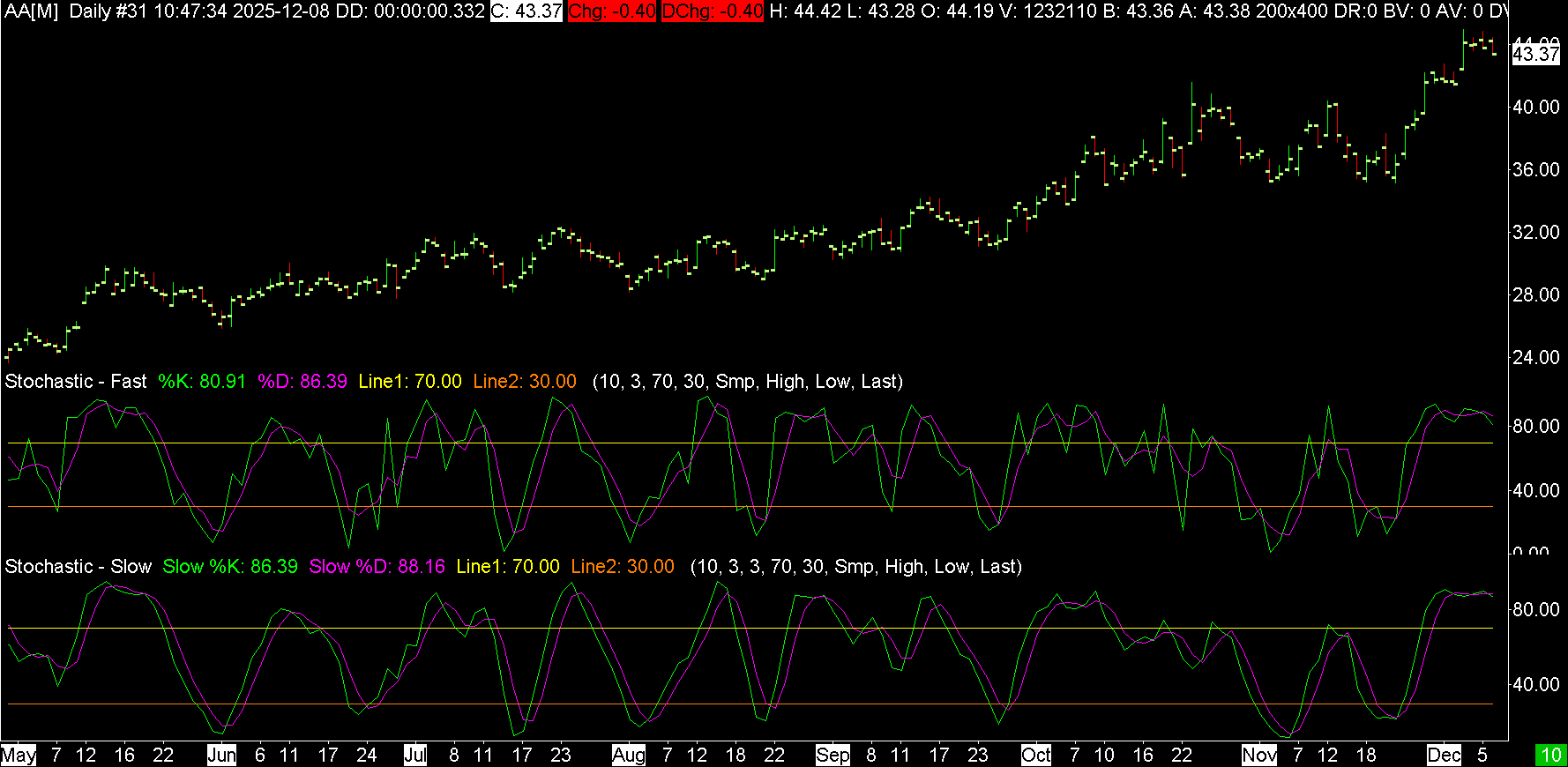
Task: Click the May label on the date axis
Action: (19, 755)
